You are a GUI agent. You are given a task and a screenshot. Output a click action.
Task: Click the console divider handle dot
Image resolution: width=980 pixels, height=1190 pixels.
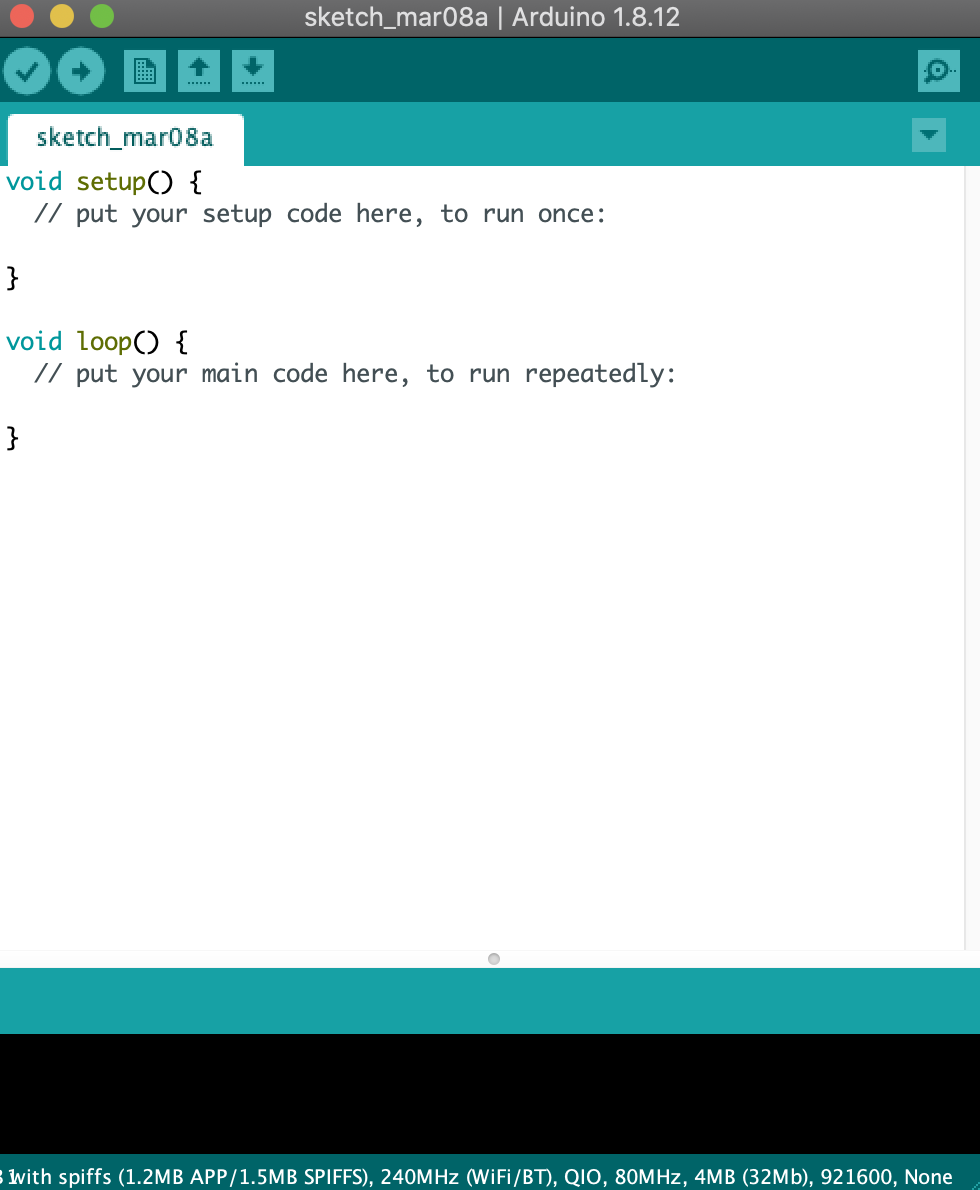(493, 959)
